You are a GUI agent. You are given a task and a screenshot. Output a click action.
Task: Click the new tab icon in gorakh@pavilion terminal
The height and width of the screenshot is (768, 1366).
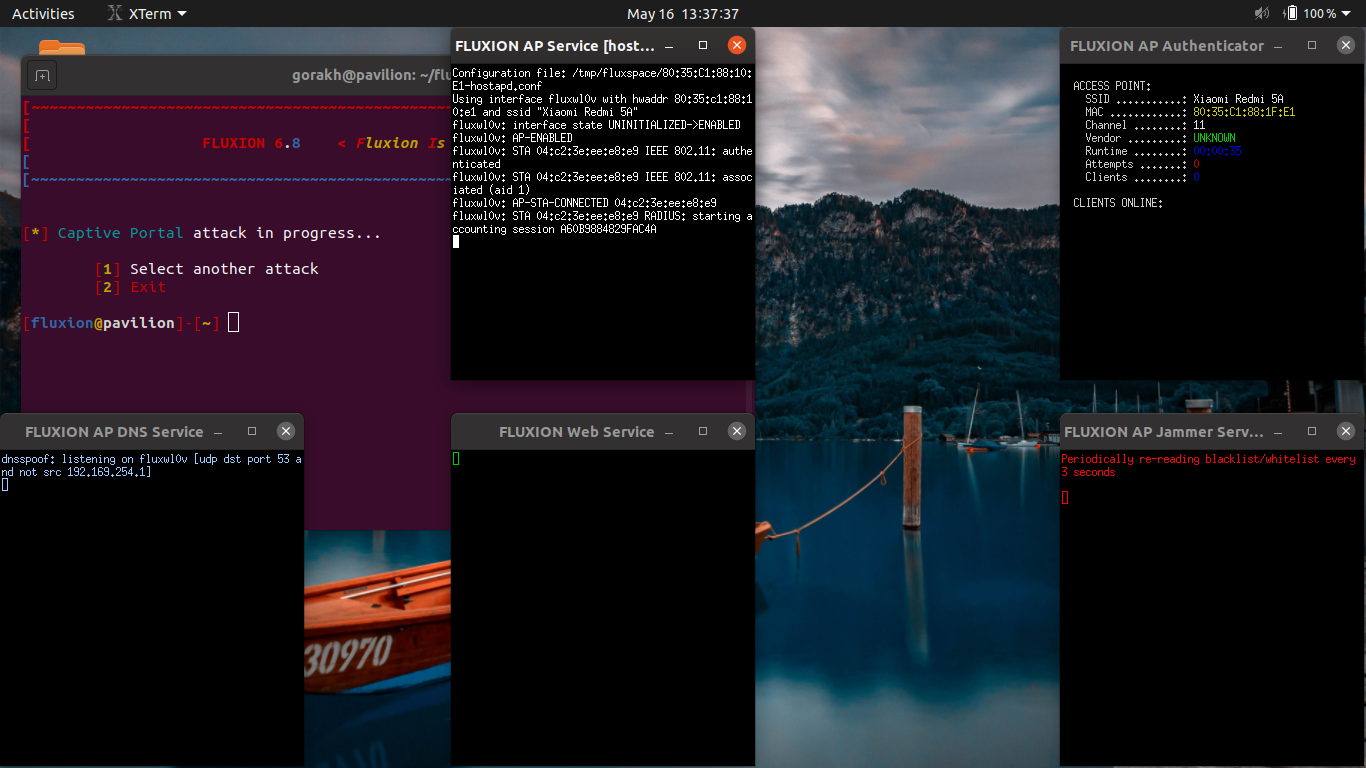tap(42, 75)
